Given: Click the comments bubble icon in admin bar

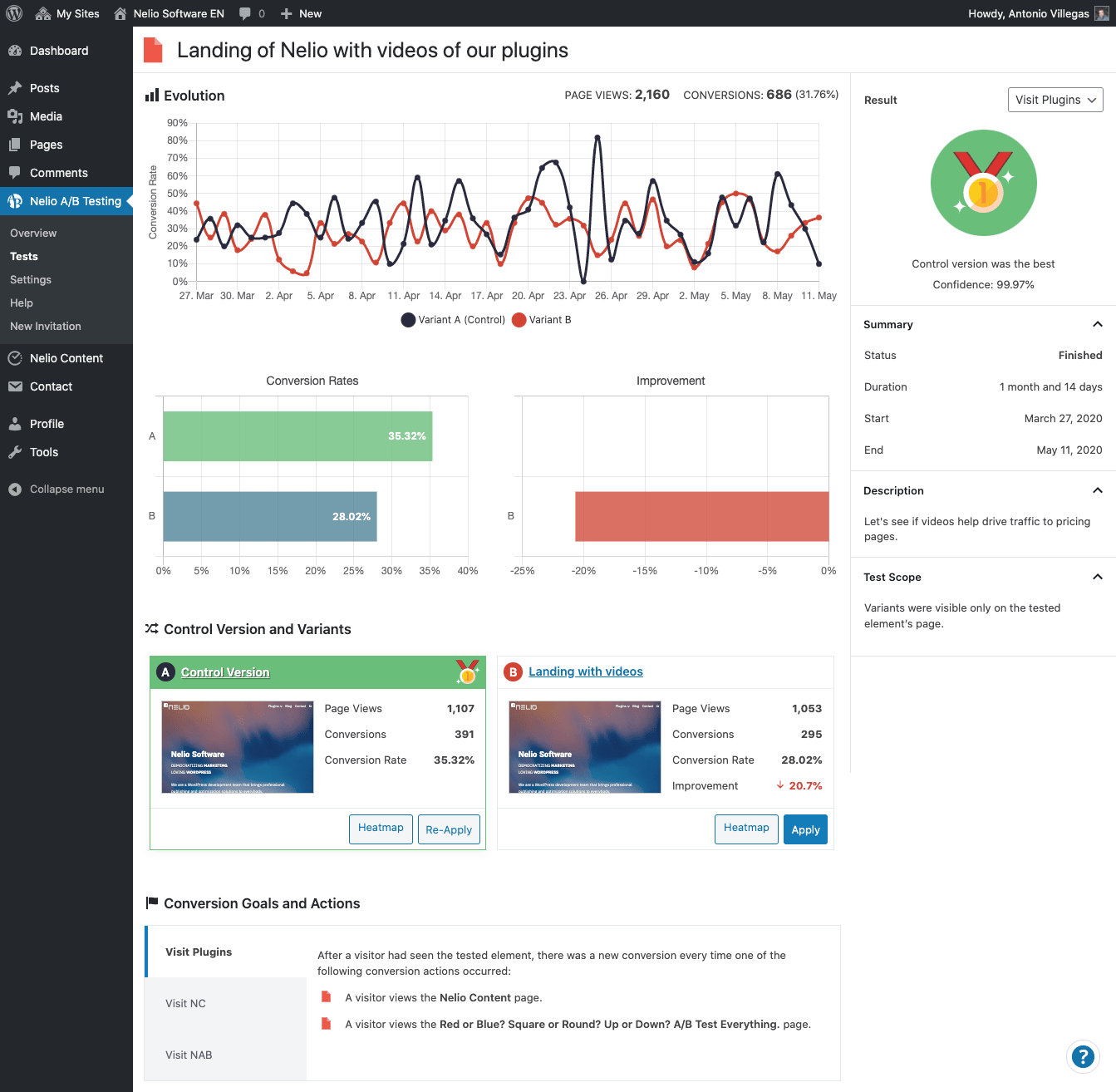Looking at the screenshot, I should 245,13.
